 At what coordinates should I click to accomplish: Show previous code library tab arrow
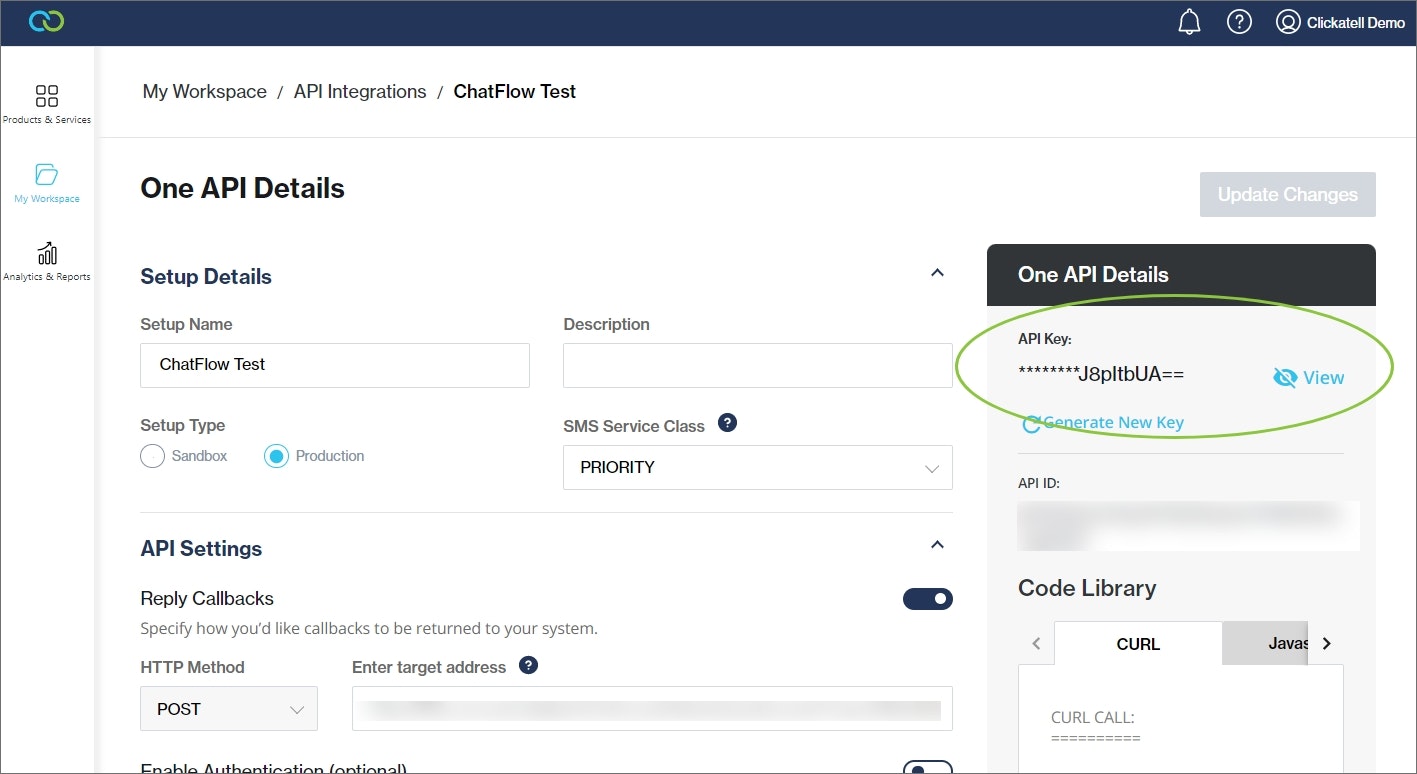tap(1036, 643)
